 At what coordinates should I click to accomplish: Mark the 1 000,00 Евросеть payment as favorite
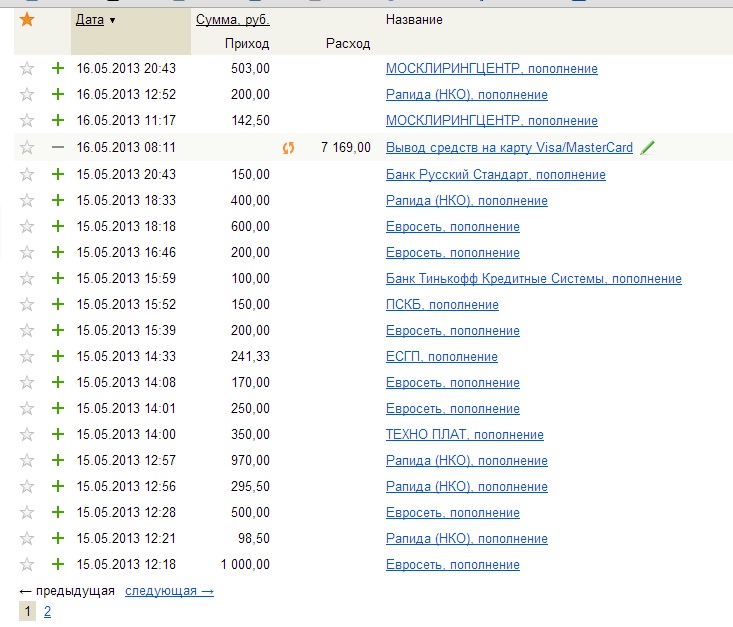point(27,565)
